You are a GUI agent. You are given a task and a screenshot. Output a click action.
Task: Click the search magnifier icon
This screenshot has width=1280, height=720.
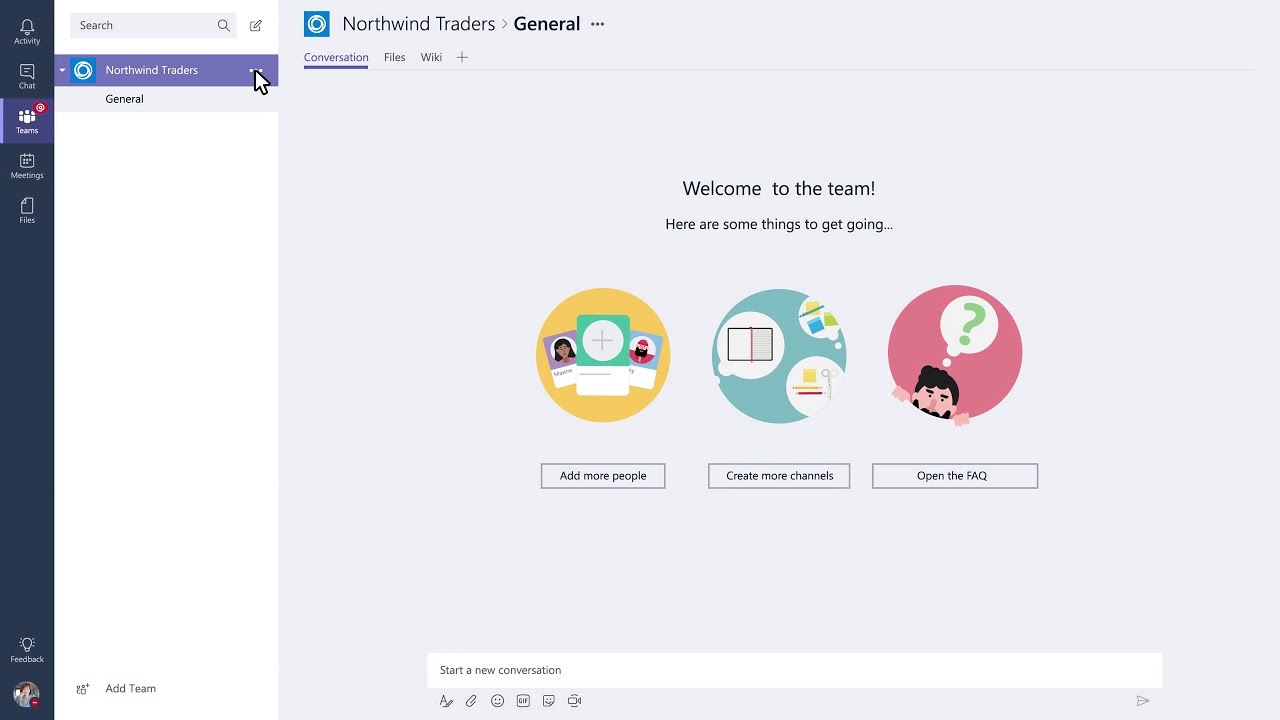coord(224,25)
